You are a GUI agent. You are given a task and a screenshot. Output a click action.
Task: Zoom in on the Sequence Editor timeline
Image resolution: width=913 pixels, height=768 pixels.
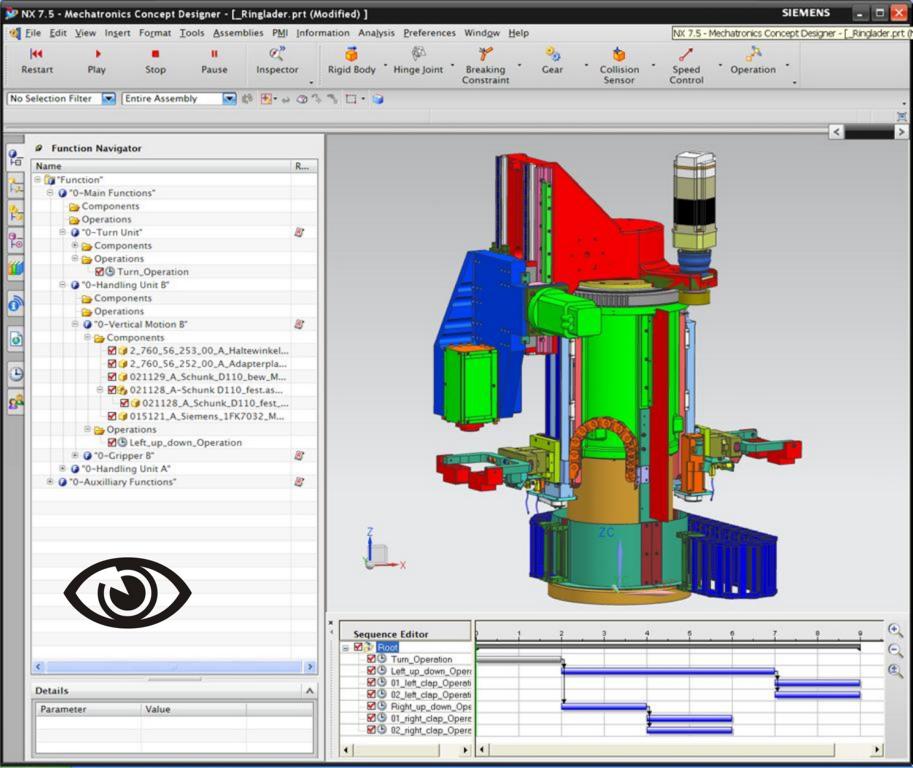tap(895, 631)
